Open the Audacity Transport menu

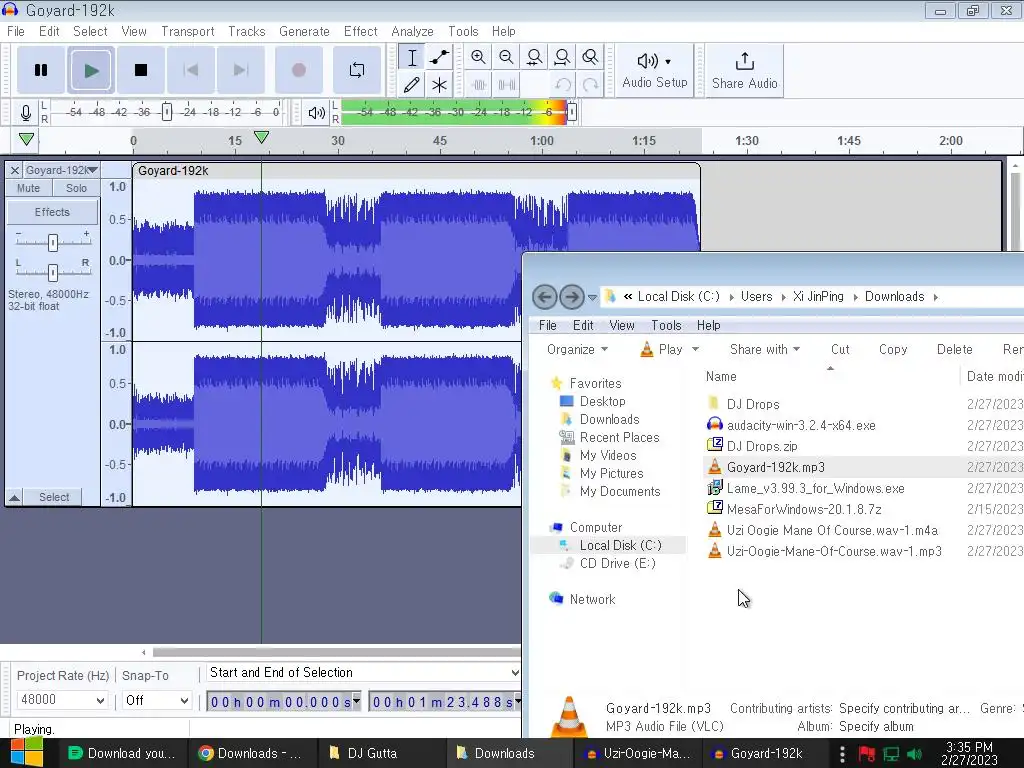tap(187, 31)
